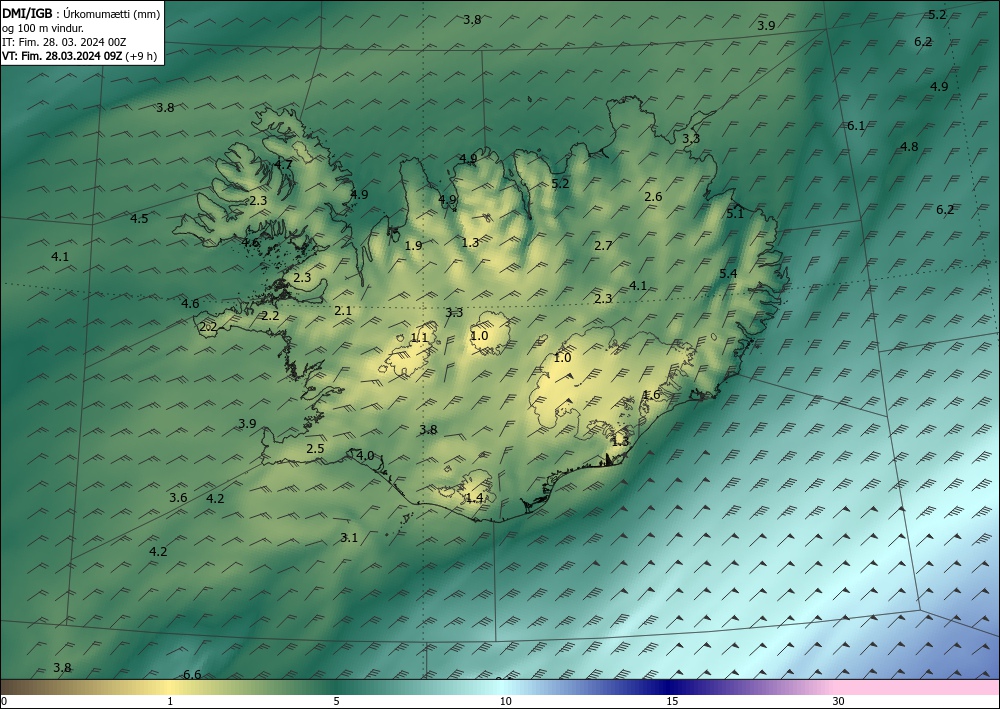The height and width of the screenshot is (709, 1000).
Task: Click the dark navy segment of the colour bar
Action: (666, 687)
